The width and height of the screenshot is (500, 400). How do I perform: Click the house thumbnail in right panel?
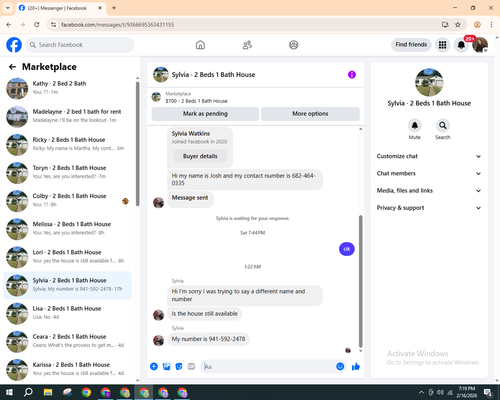(x=429, y=82)
